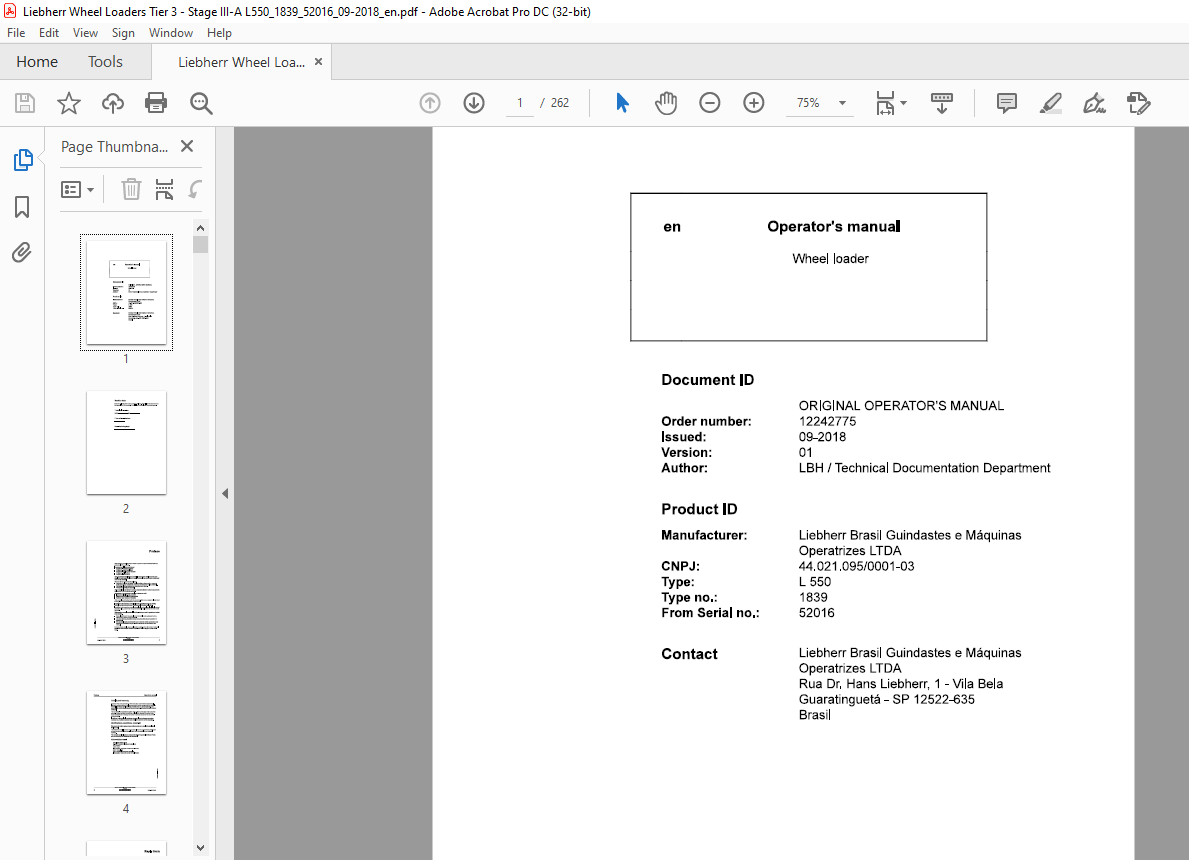Click the serial number 52016
Viewport: 1189px width, 860px height.
pos(817,613)
